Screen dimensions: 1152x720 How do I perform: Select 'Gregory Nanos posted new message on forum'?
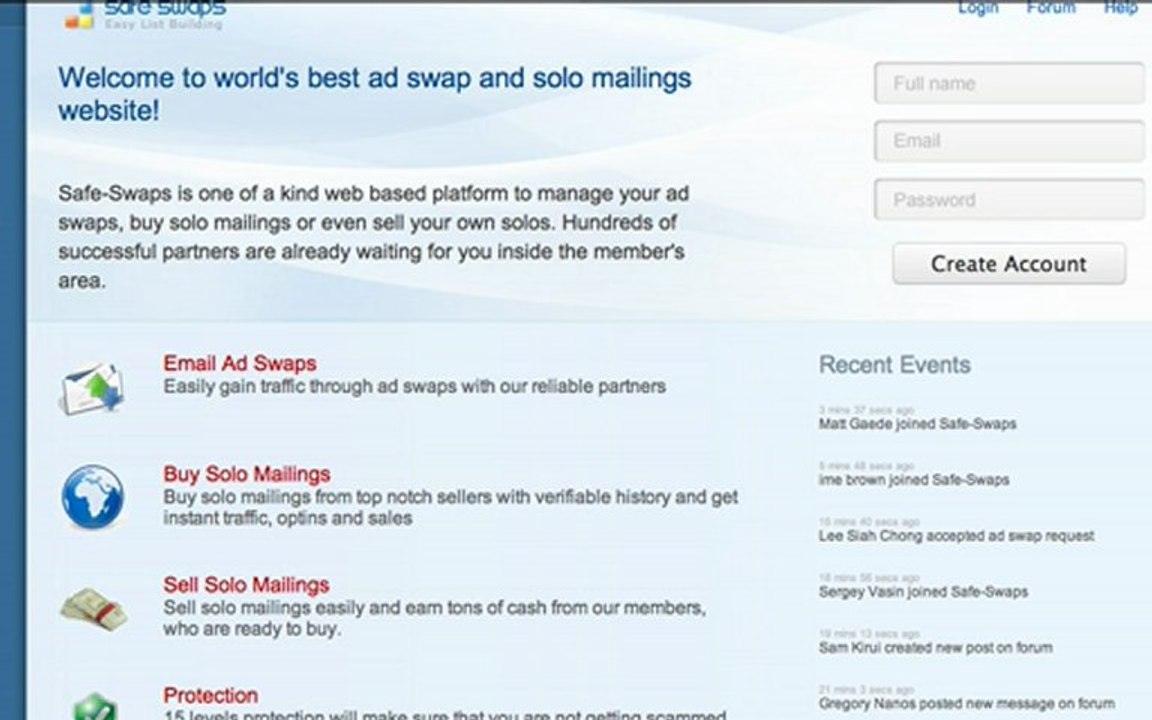point(967,703)
